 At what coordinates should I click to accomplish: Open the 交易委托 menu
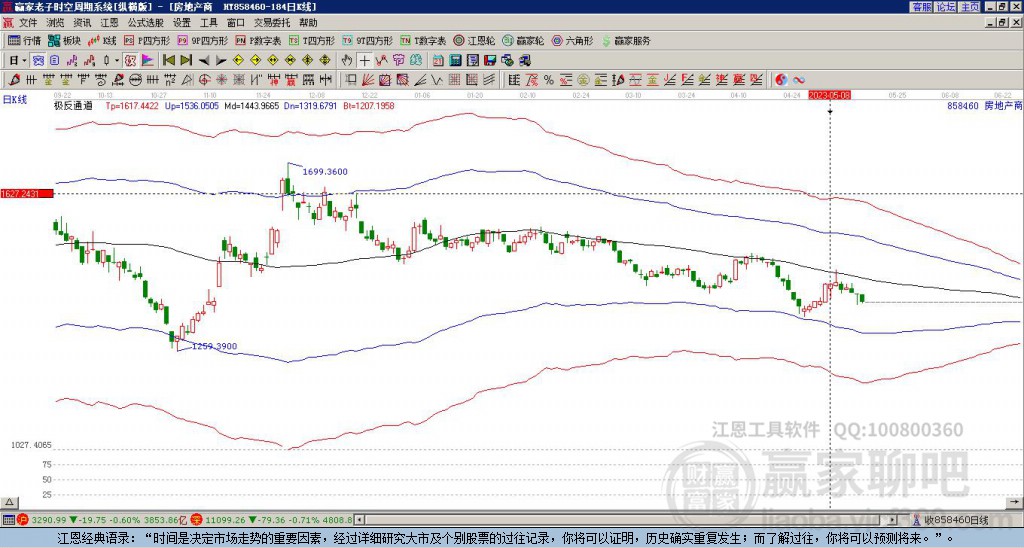pos(272,23)
